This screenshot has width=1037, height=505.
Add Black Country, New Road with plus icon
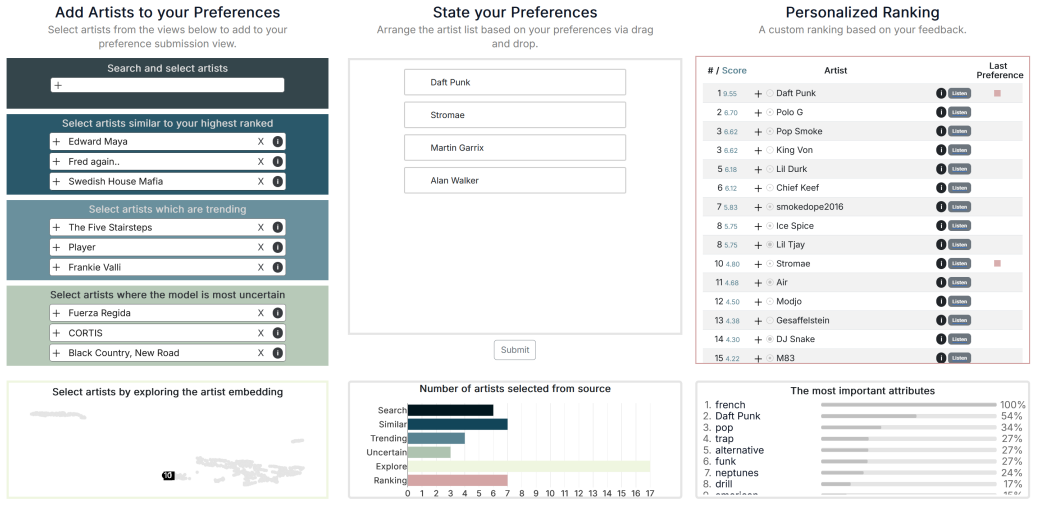[x=56, y=353]
